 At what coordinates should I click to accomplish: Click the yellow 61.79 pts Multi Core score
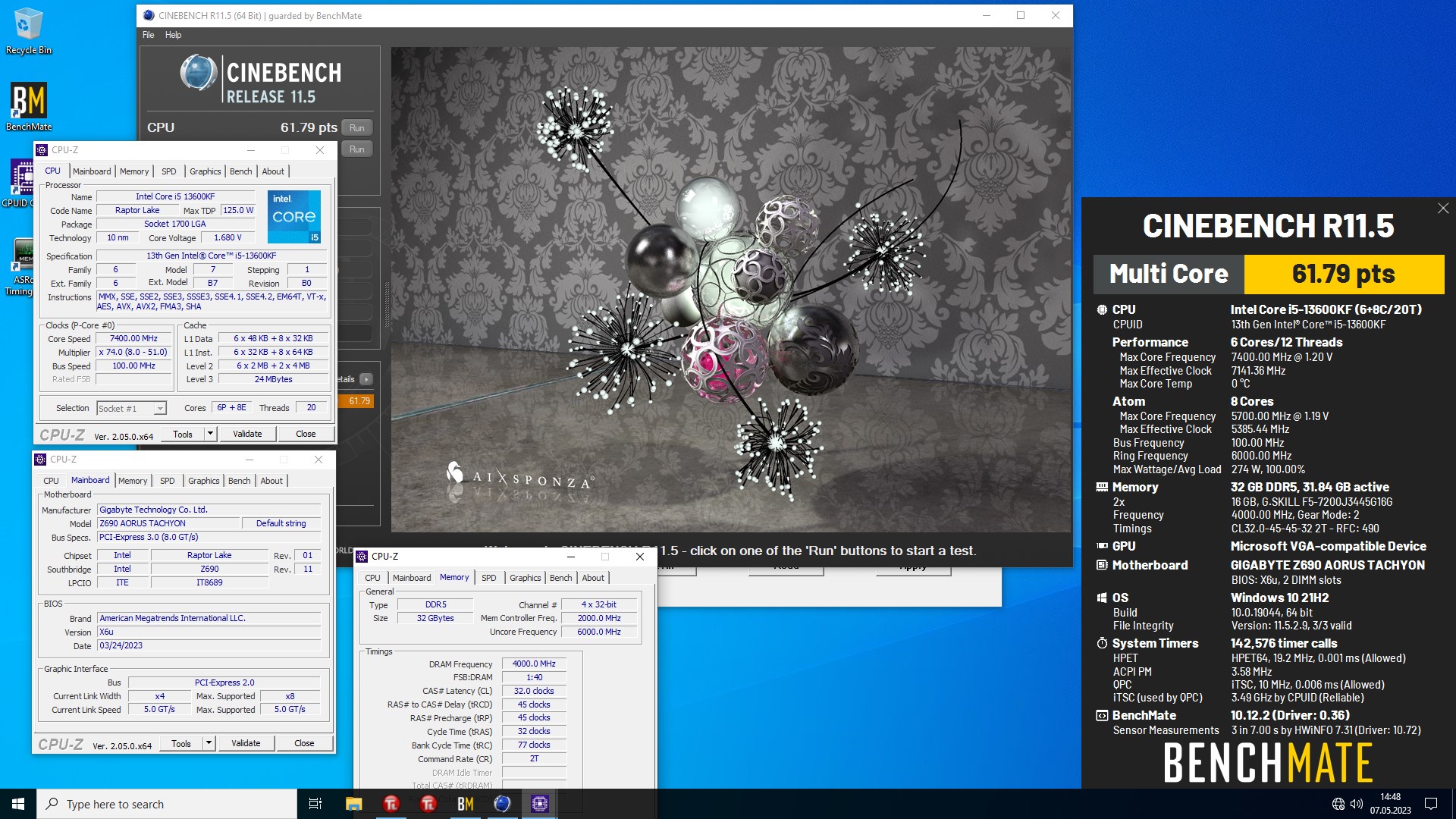pyautogui.click(x=1344, y=274)
